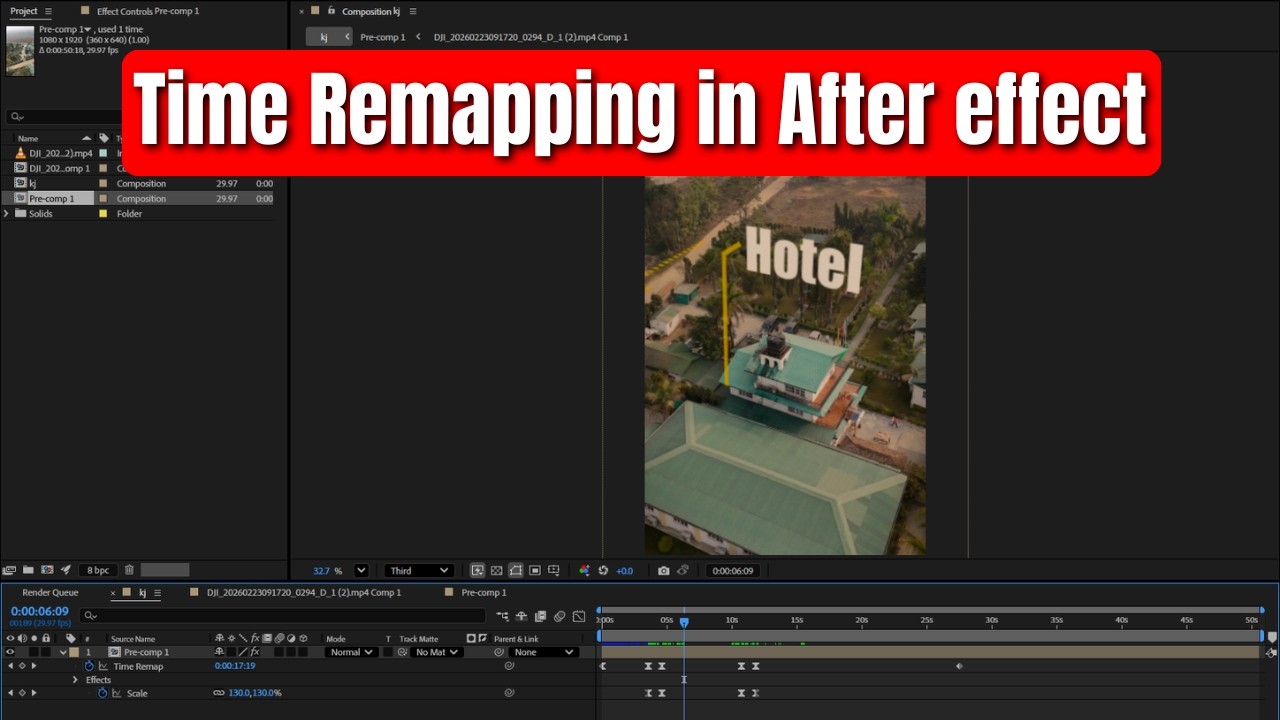The height and width of the screenshot is (720, 1280).
Task: Click the Show Snapshot icon
Action: [683, 570]
